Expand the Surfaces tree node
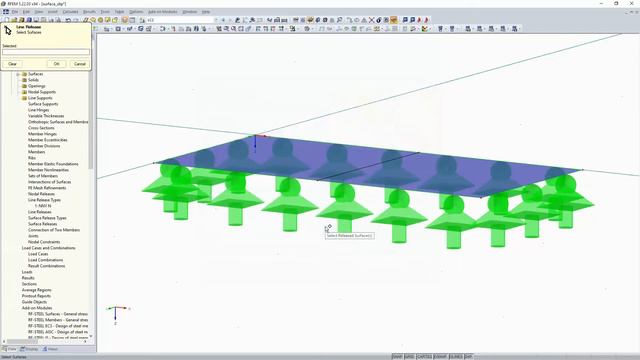The width and height of the screenshot is (640, 360). click(18, 74)
